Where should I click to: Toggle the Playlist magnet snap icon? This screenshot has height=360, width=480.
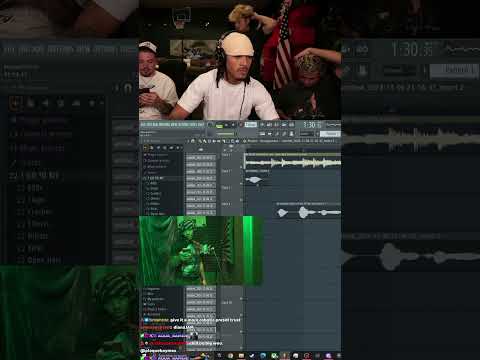193,141
